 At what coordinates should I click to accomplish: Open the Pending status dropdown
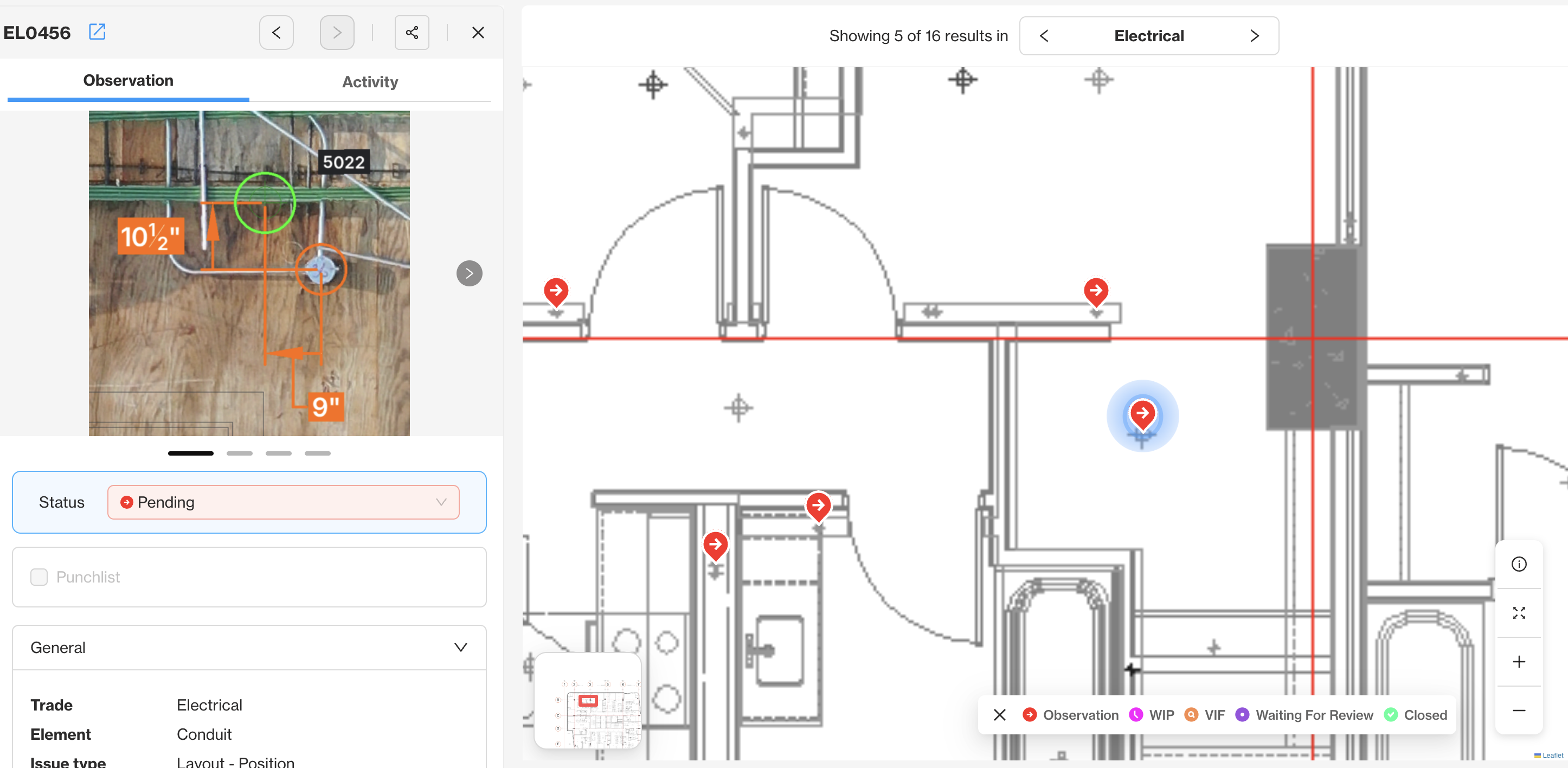[x=283, y=502]
